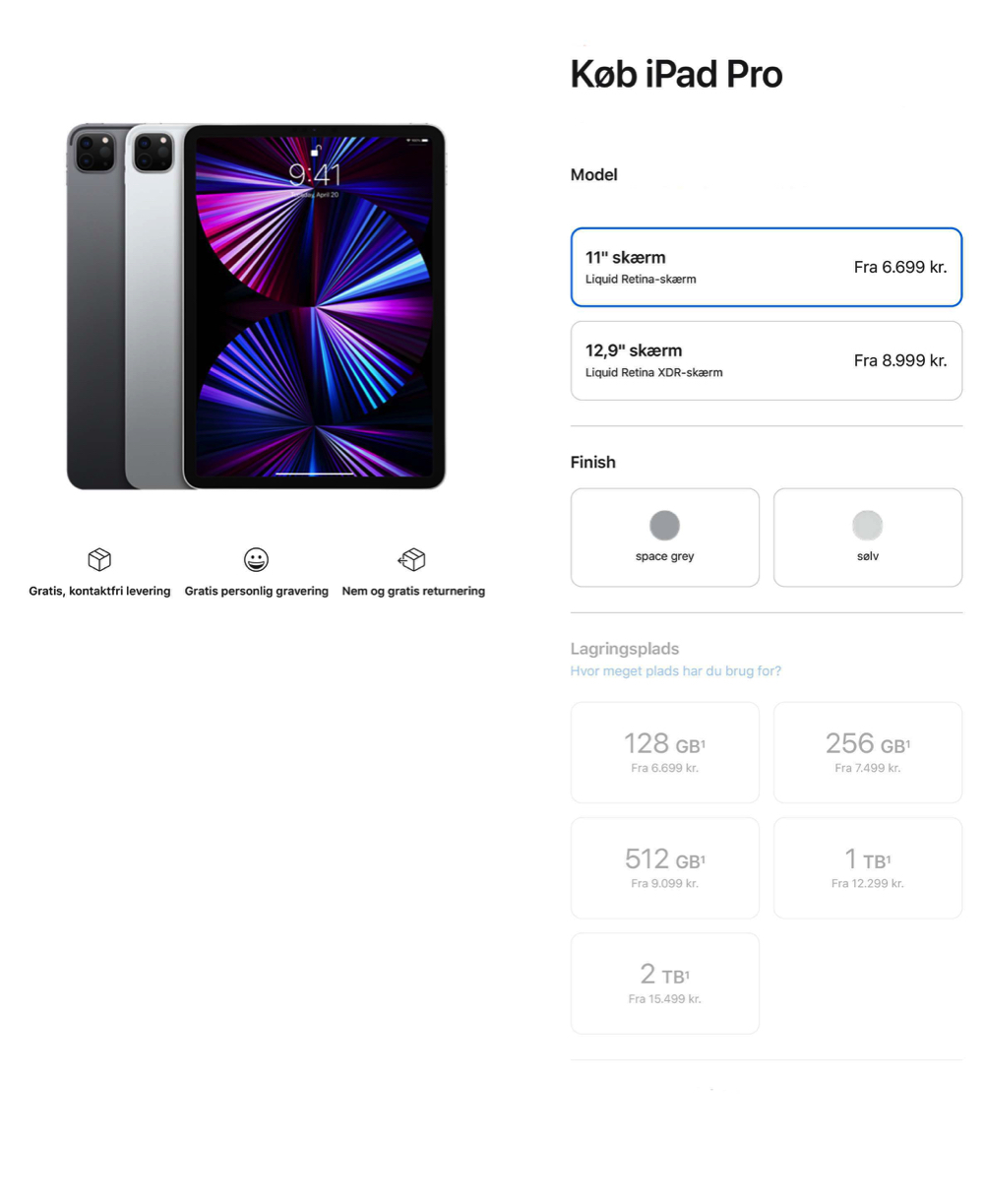Select 512 GB storage option
984x1204 pixels.
[x=665, y=867]
